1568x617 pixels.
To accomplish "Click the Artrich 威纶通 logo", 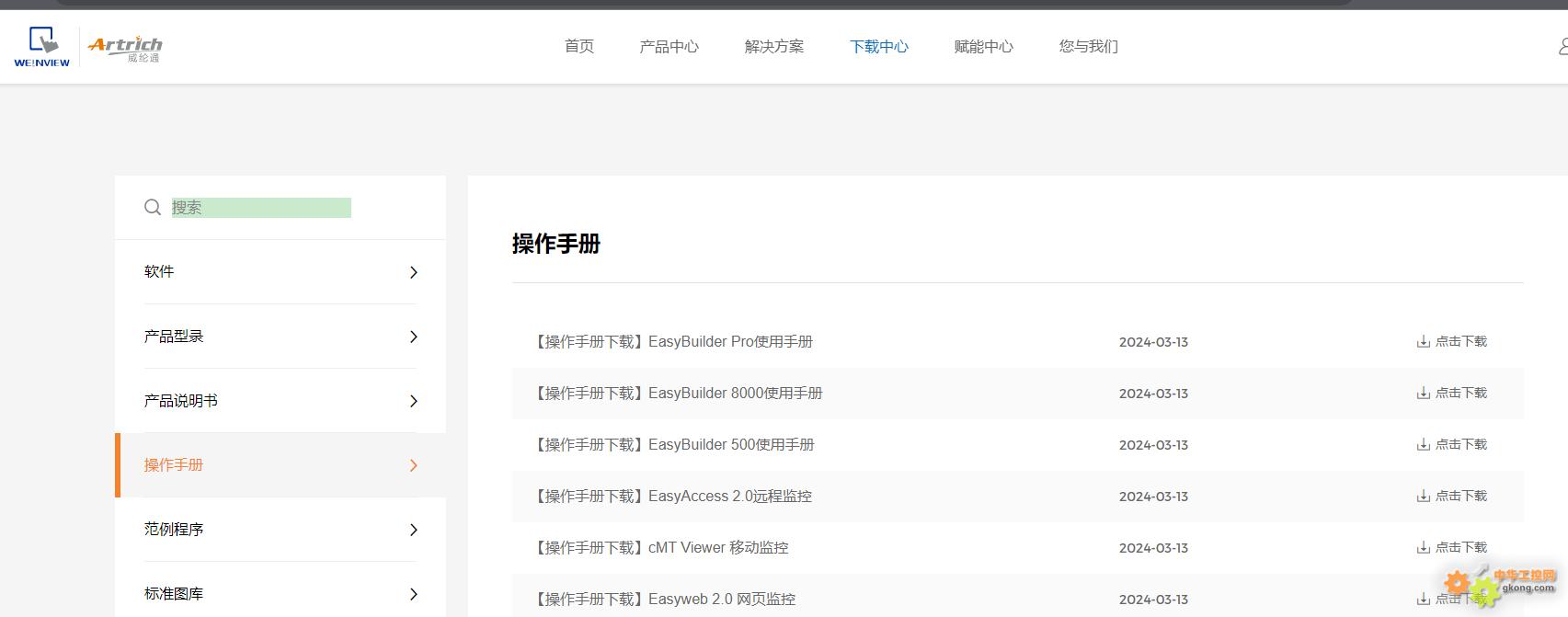I will tap(125, 48).
